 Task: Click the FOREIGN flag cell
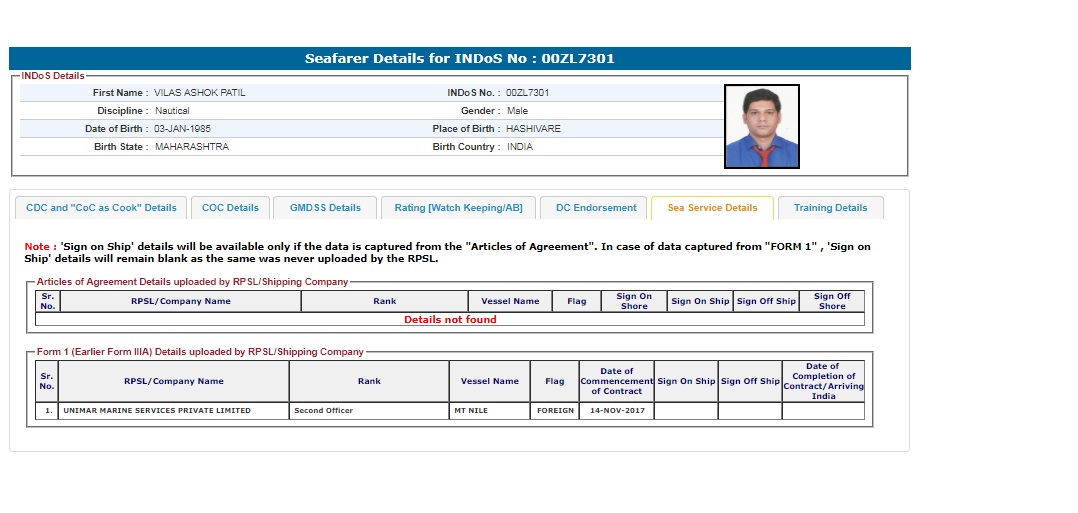[554, 411]
